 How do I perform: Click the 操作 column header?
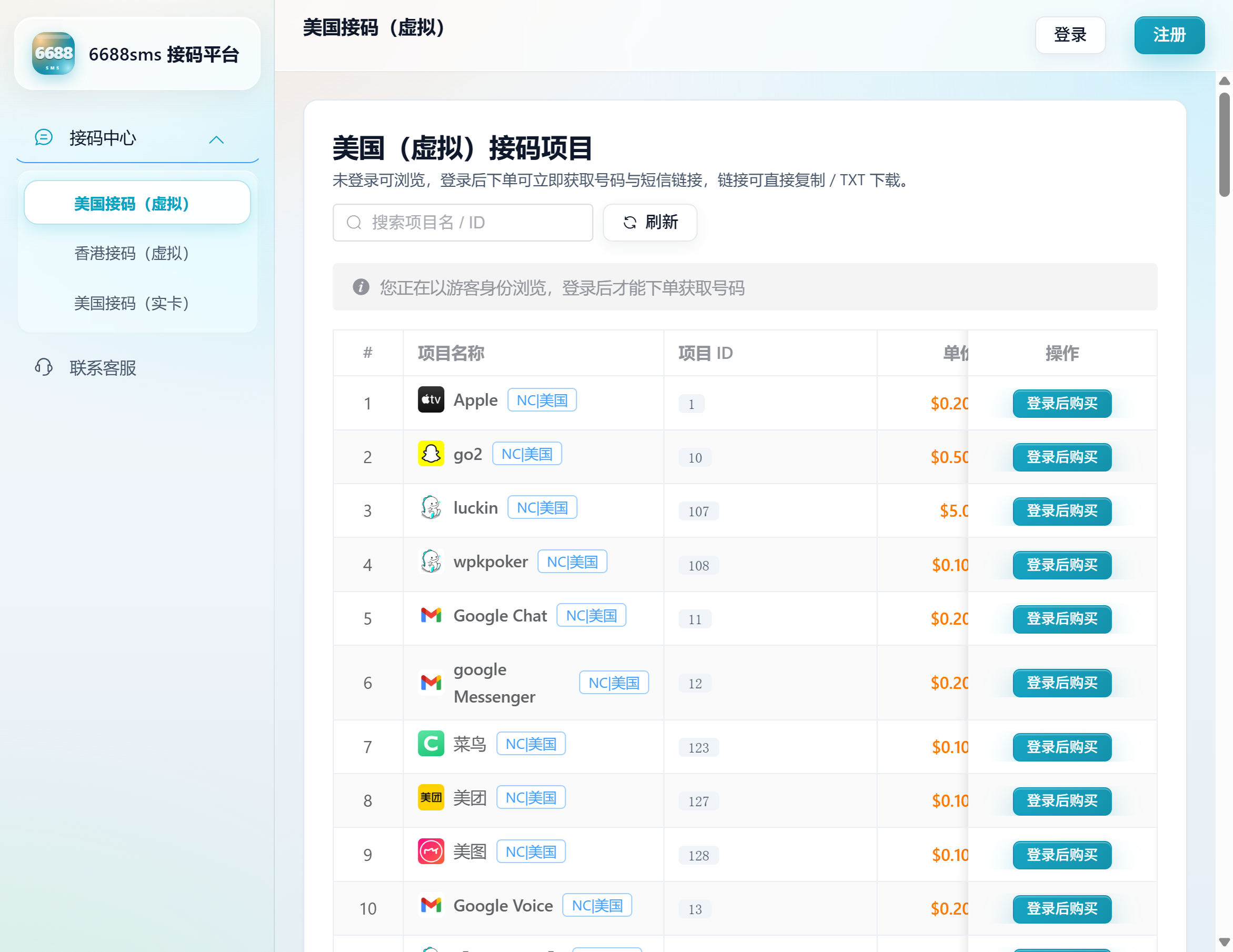point(1062,353)
